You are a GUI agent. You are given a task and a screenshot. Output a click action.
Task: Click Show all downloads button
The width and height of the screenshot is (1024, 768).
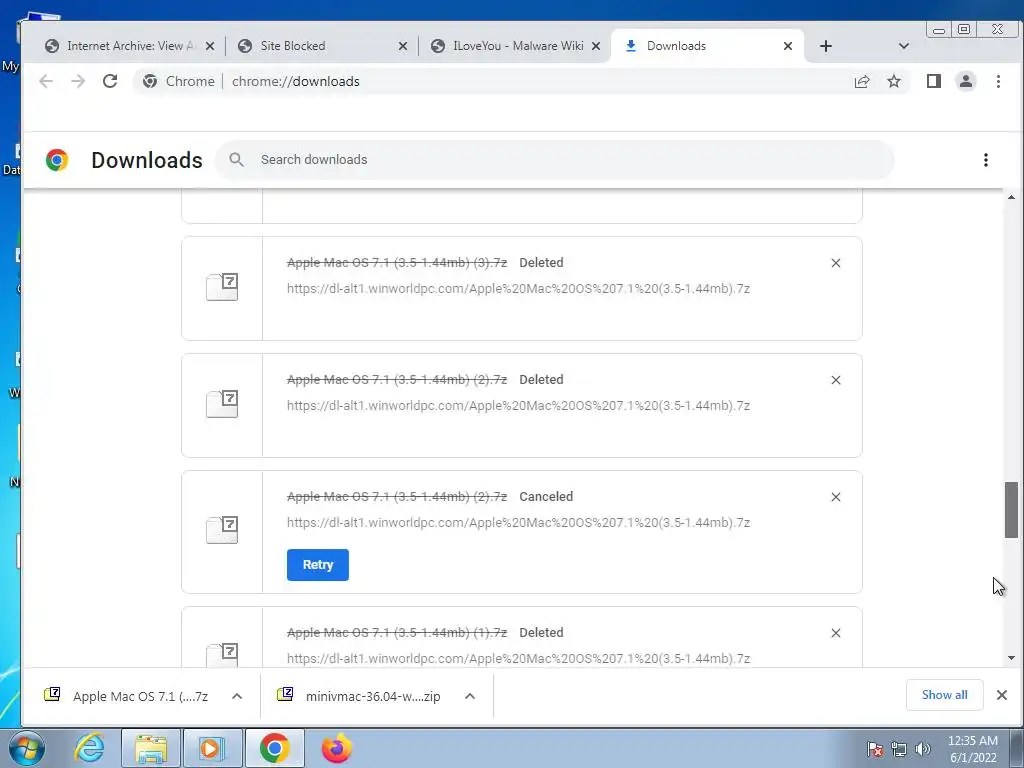click(944, 695)
